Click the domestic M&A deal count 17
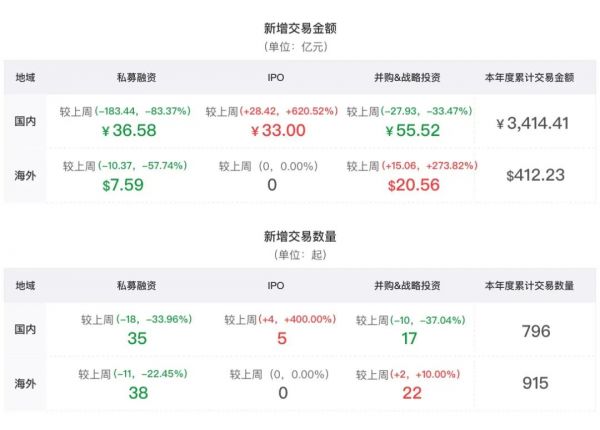Image resolution: width=600 pixels, height=430 pixels. pos(409,339)
